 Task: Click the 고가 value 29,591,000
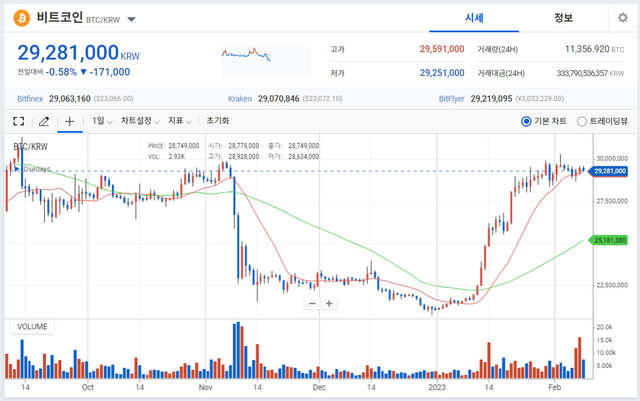tap(442, 49)
